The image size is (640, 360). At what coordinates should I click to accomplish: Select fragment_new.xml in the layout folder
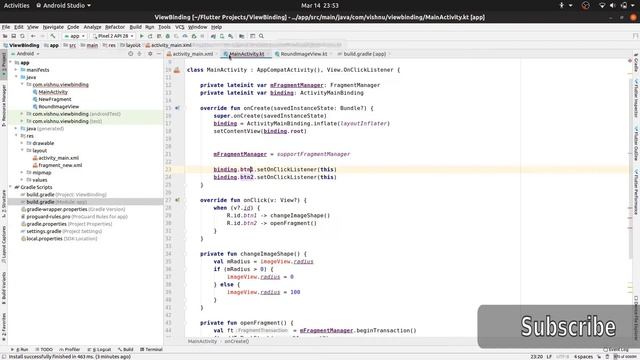[x=60, y=165]
